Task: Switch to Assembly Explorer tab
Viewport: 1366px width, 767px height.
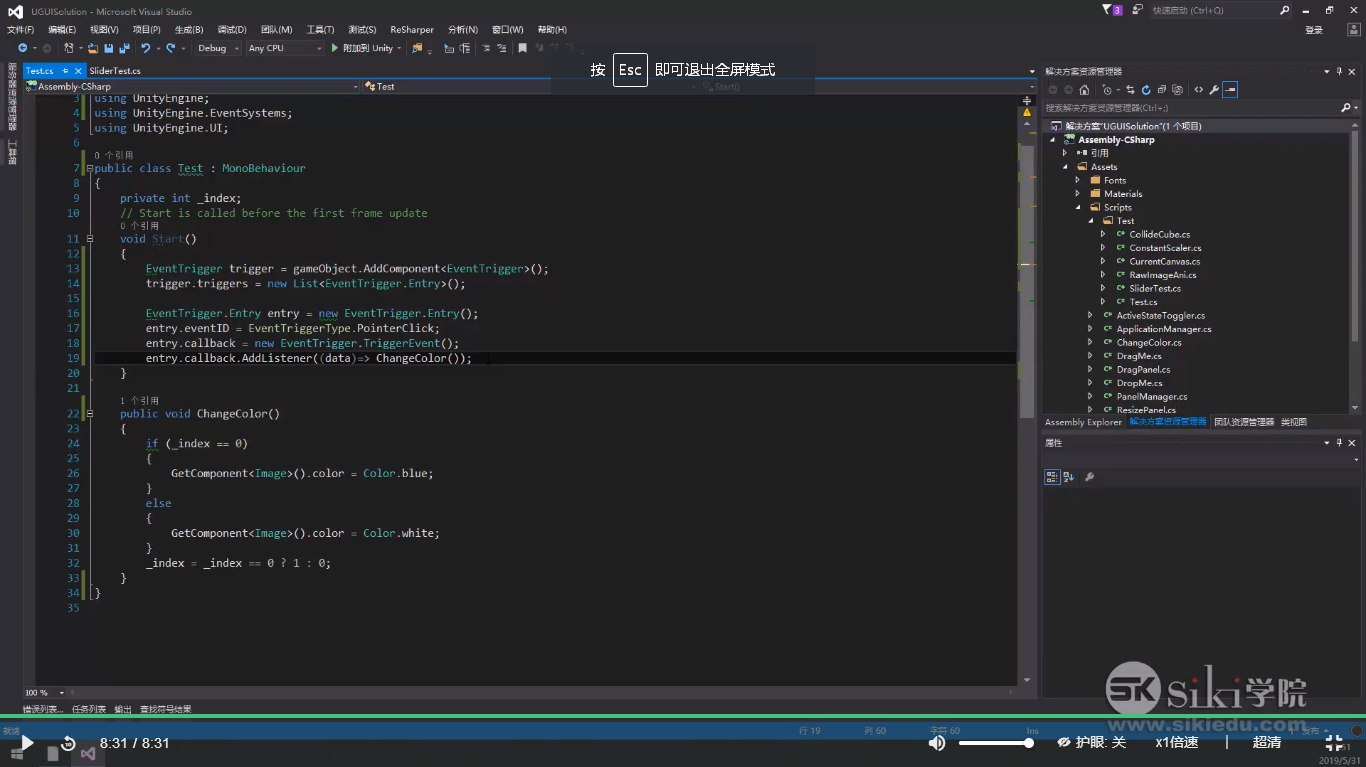Action: pyautogui.click(x=1083, y=422)
